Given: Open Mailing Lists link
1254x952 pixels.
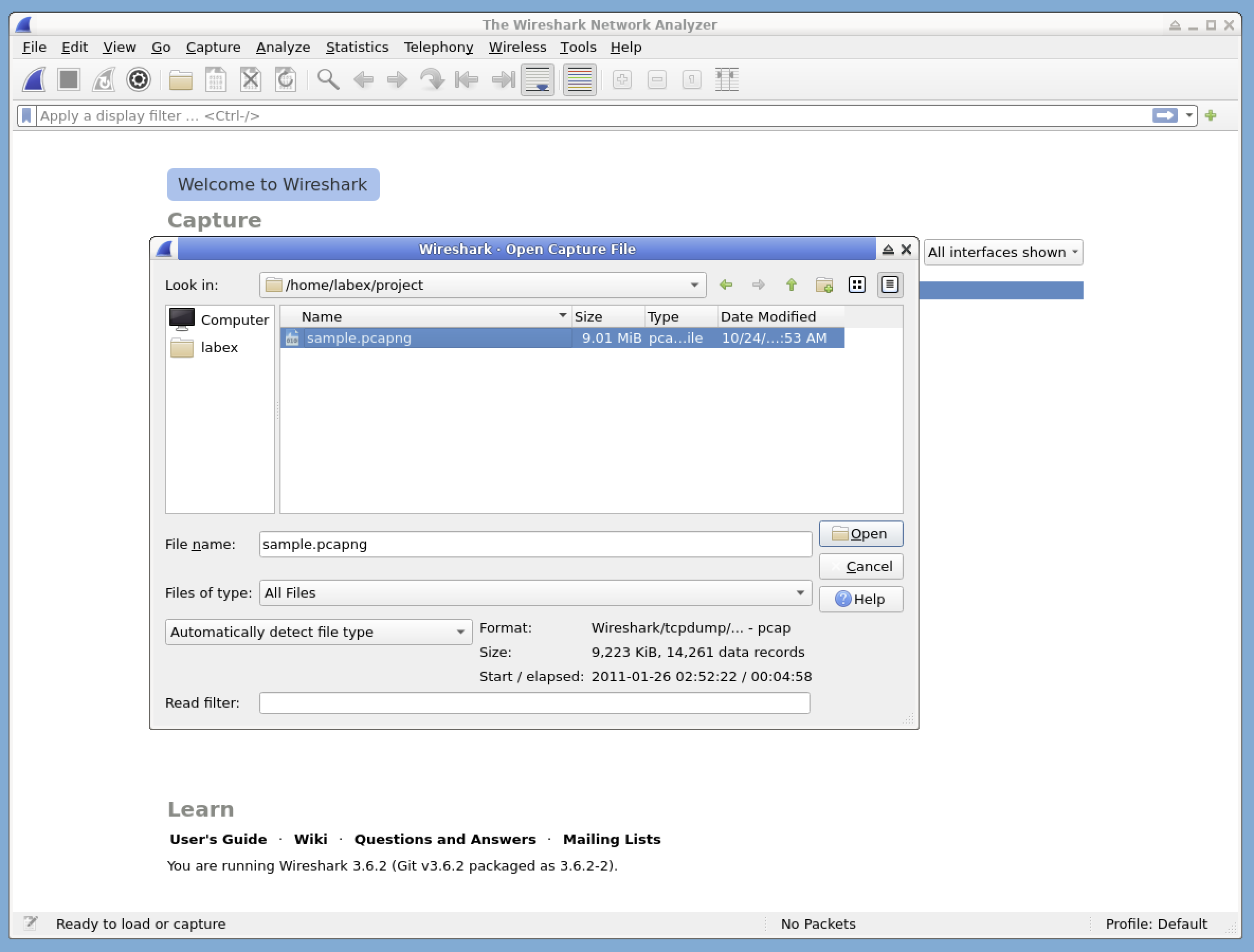Looking at the screenshot, I should coord(612,839).
